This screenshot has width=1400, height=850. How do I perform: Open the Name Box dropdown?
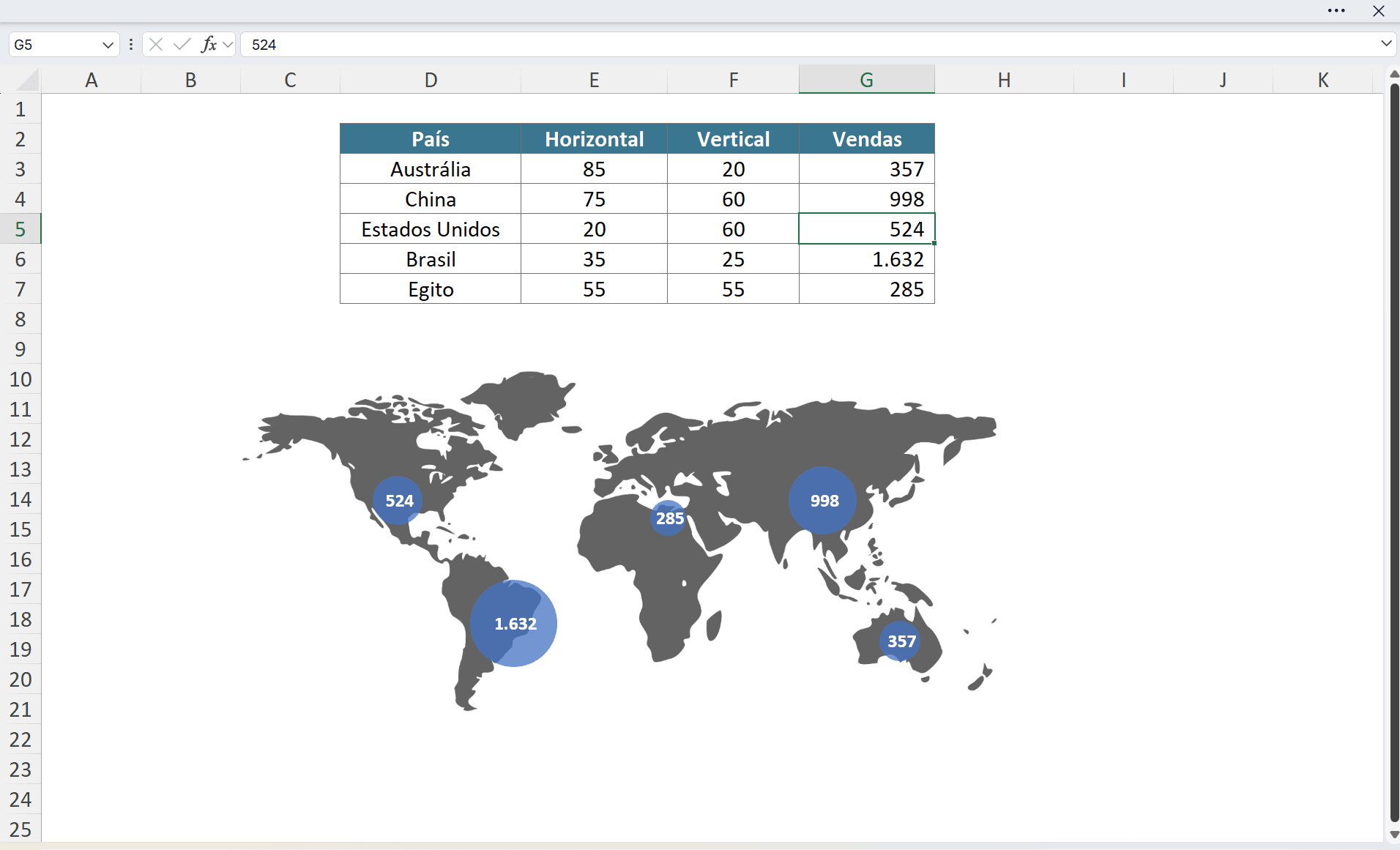(x=108, y=45)
